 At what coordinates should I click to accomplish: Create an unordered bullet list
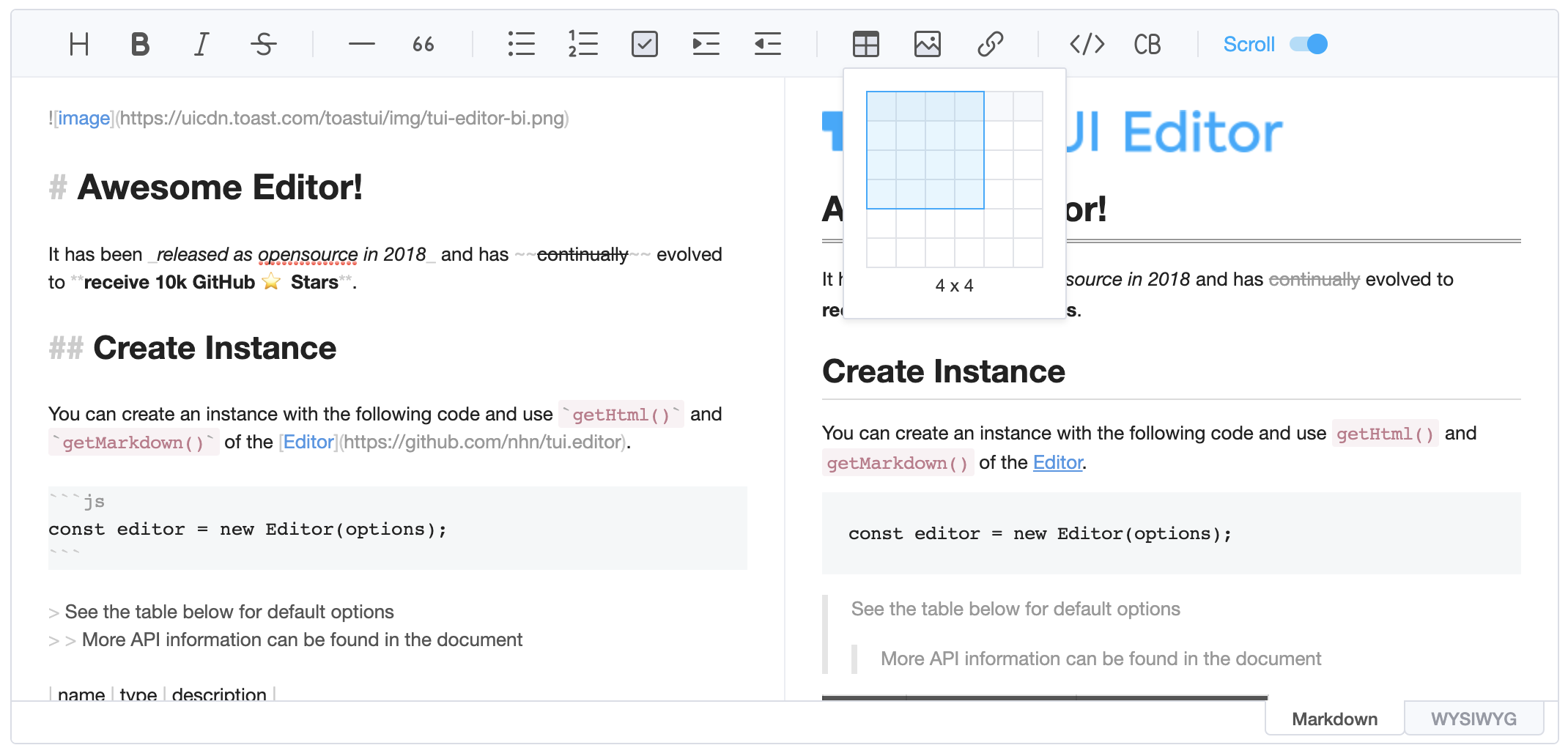tap(521, 45)
